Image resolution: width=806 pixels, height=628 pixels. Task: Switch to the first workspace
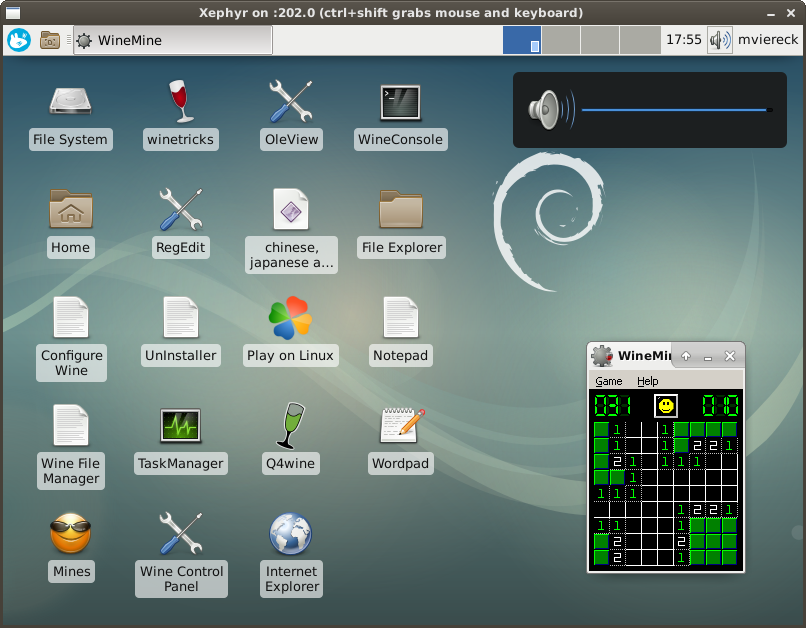[x=522, y=40]
